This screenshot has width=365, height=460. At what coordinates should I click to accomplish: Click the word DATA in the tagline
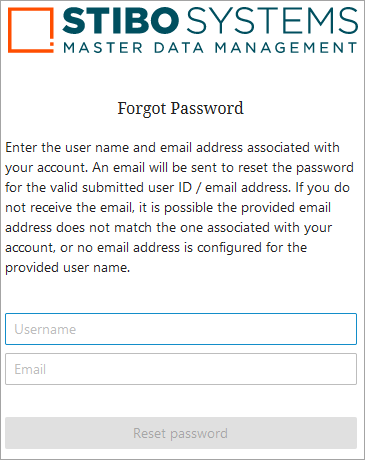tap(179, 48)
